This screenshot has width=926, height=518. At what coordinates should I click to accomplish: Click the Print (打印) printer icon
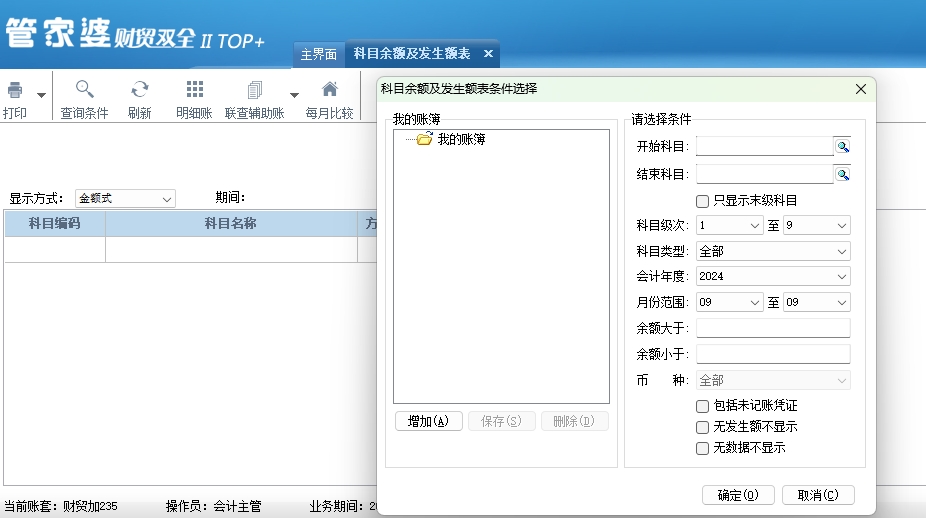click(15, 90)
